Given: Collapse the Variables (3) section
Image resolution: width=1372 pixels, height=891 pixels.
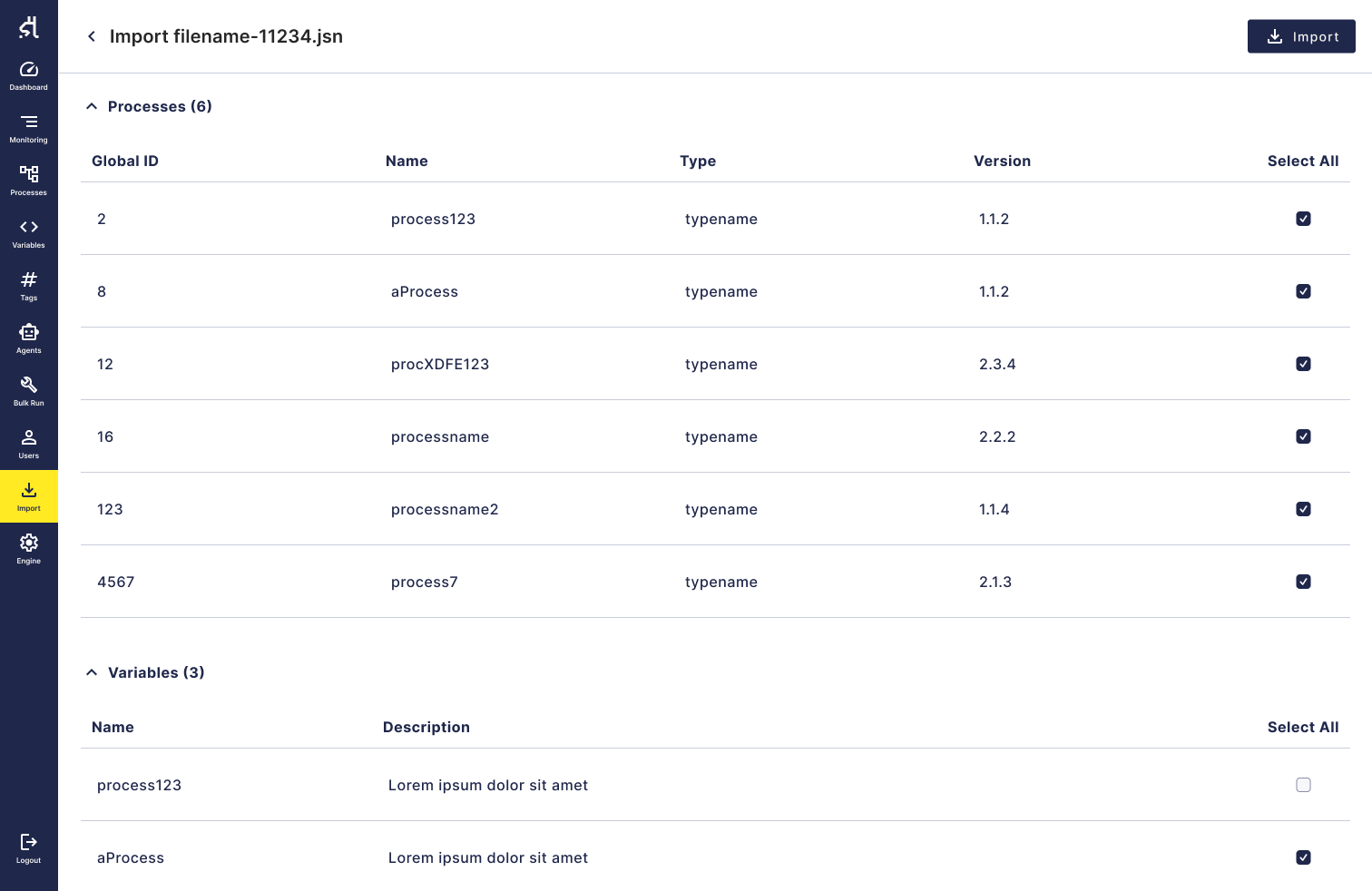Looking at the screenshot, I should coord(92,672).
